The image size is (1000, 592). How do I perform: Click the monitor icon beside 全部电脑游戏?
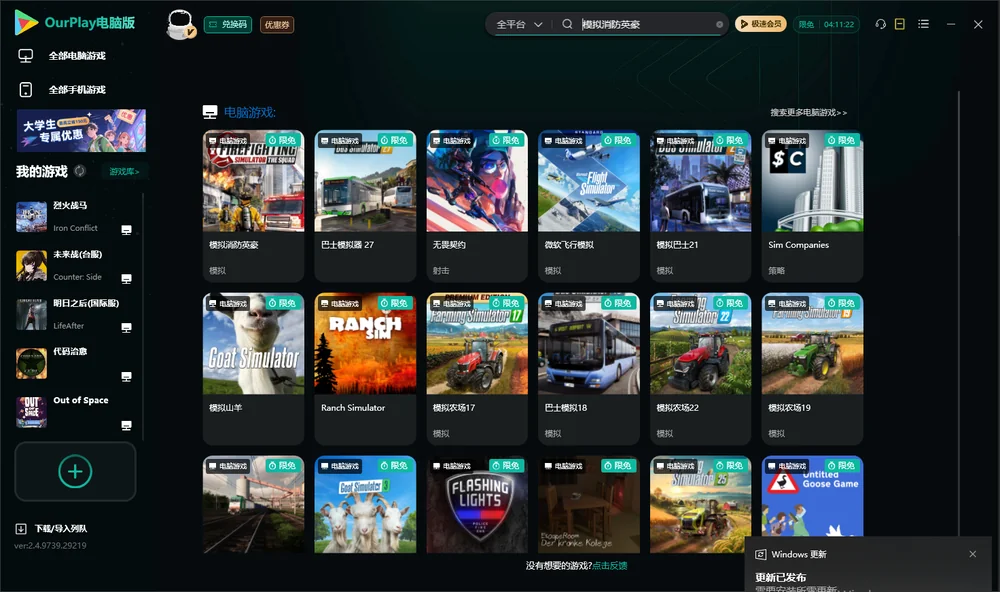point(26,56)
